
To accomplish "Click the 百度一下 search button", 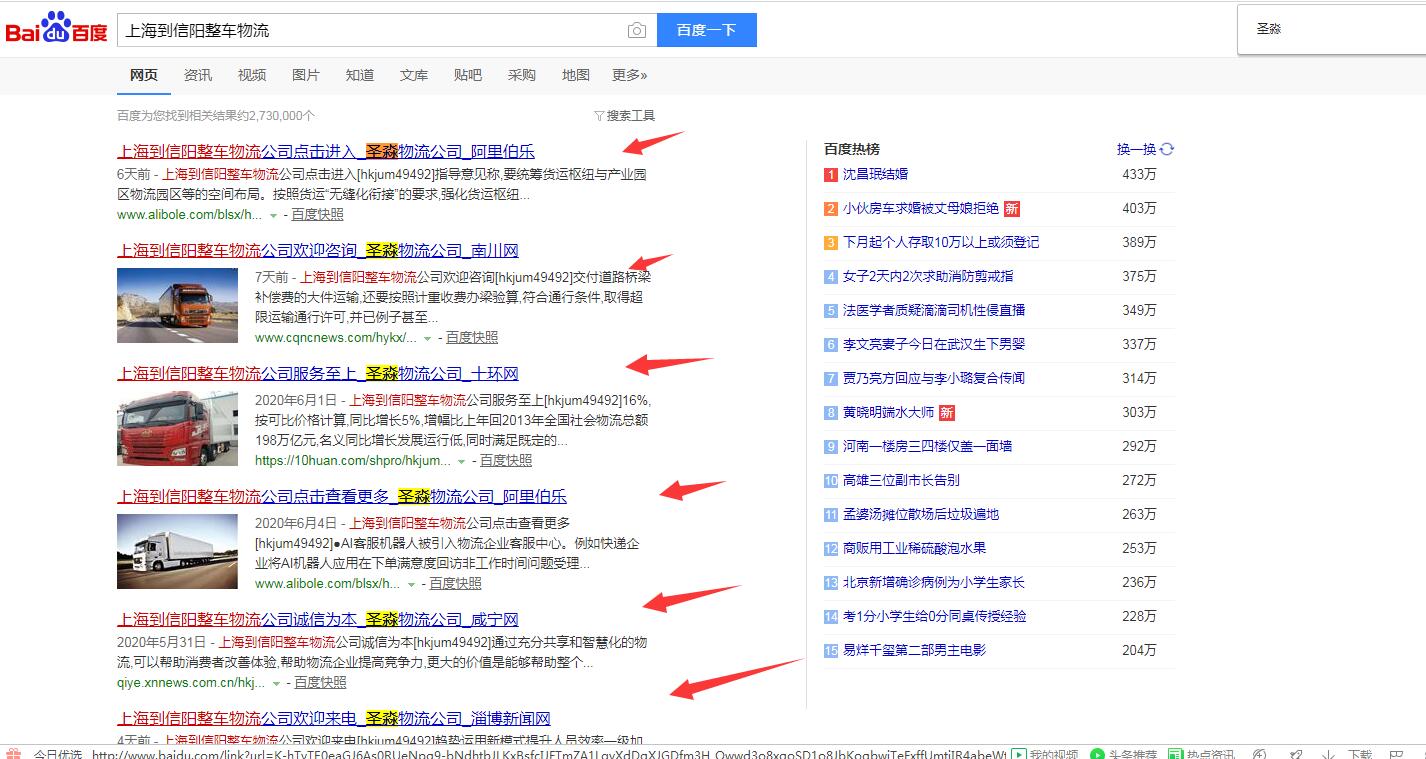I will tap(707, 30).
